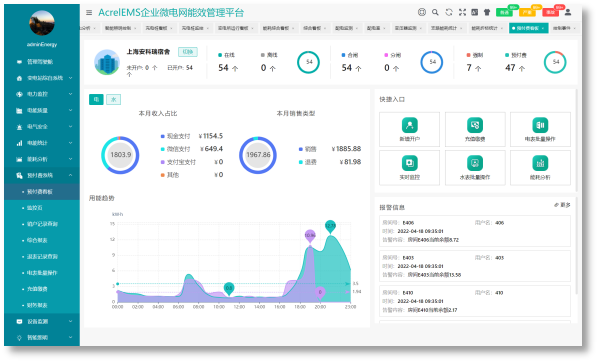Switch to the 综合看板 tab
Viewport: 599px width, 363px height.
coord(315,28)
